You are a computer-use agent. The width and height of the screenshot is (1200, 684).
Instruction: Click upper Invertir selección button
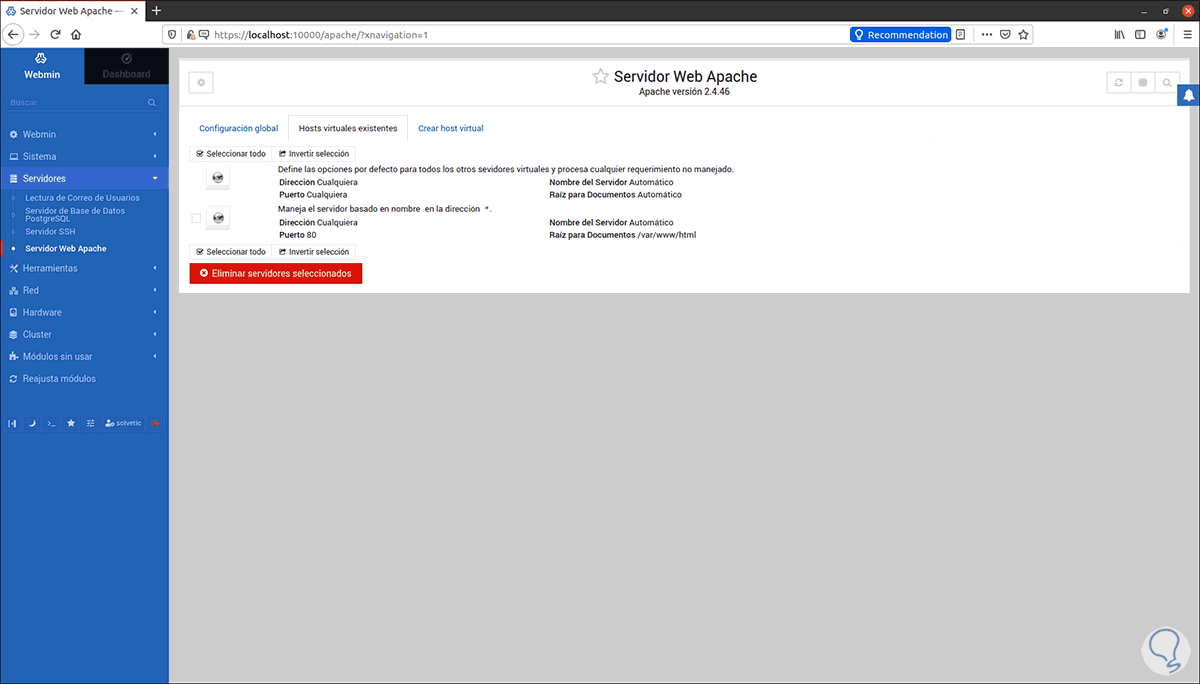point(314,154)
